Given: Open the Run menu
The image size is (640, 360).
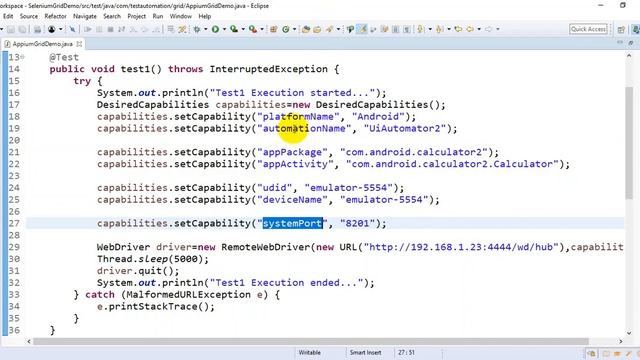Looking at the screenshot, I should pos(158,16).
